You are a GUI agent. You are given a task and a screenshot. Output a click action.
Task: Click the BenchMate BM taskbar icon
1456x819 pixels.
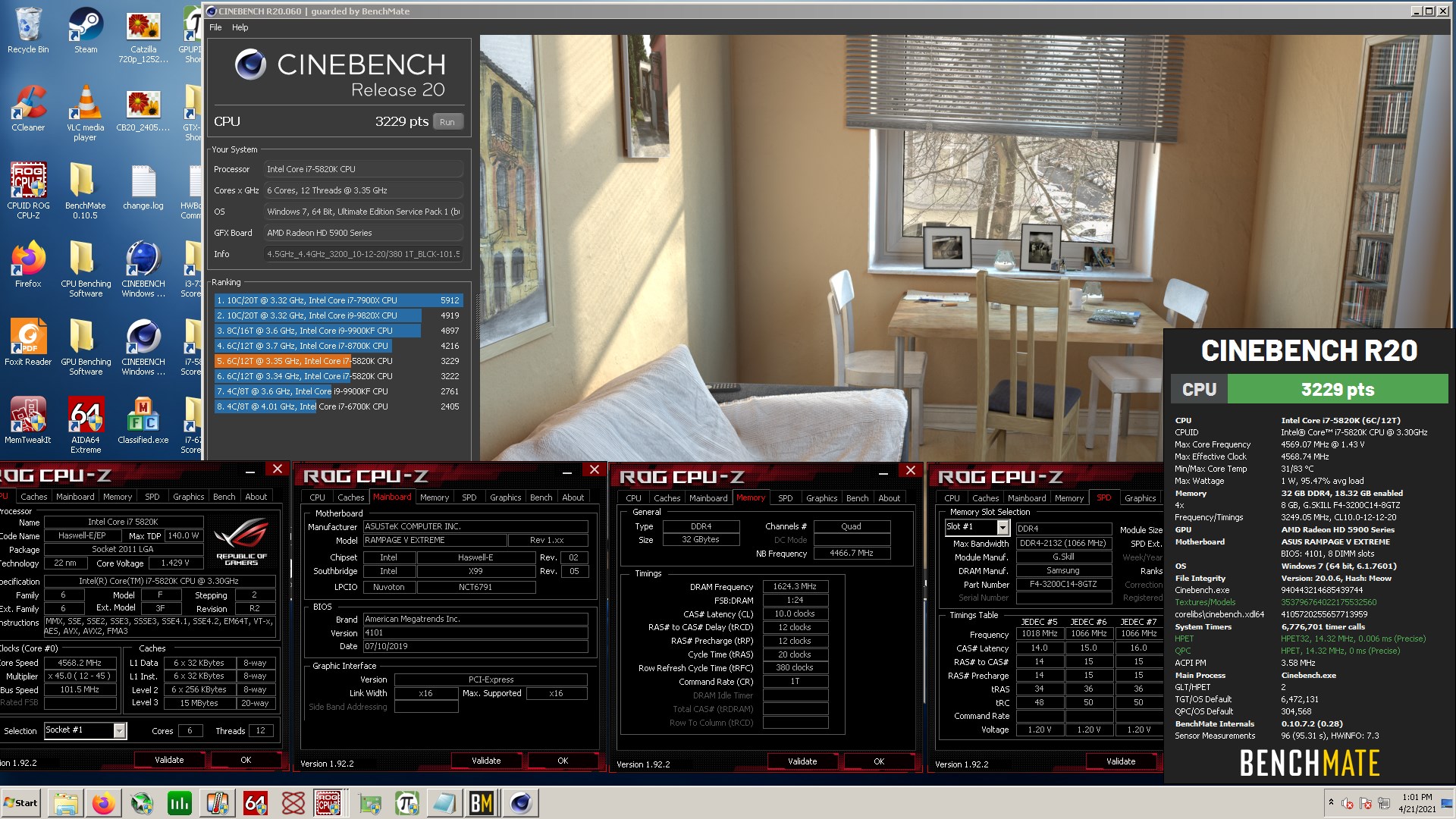click(x=482, y=803)
